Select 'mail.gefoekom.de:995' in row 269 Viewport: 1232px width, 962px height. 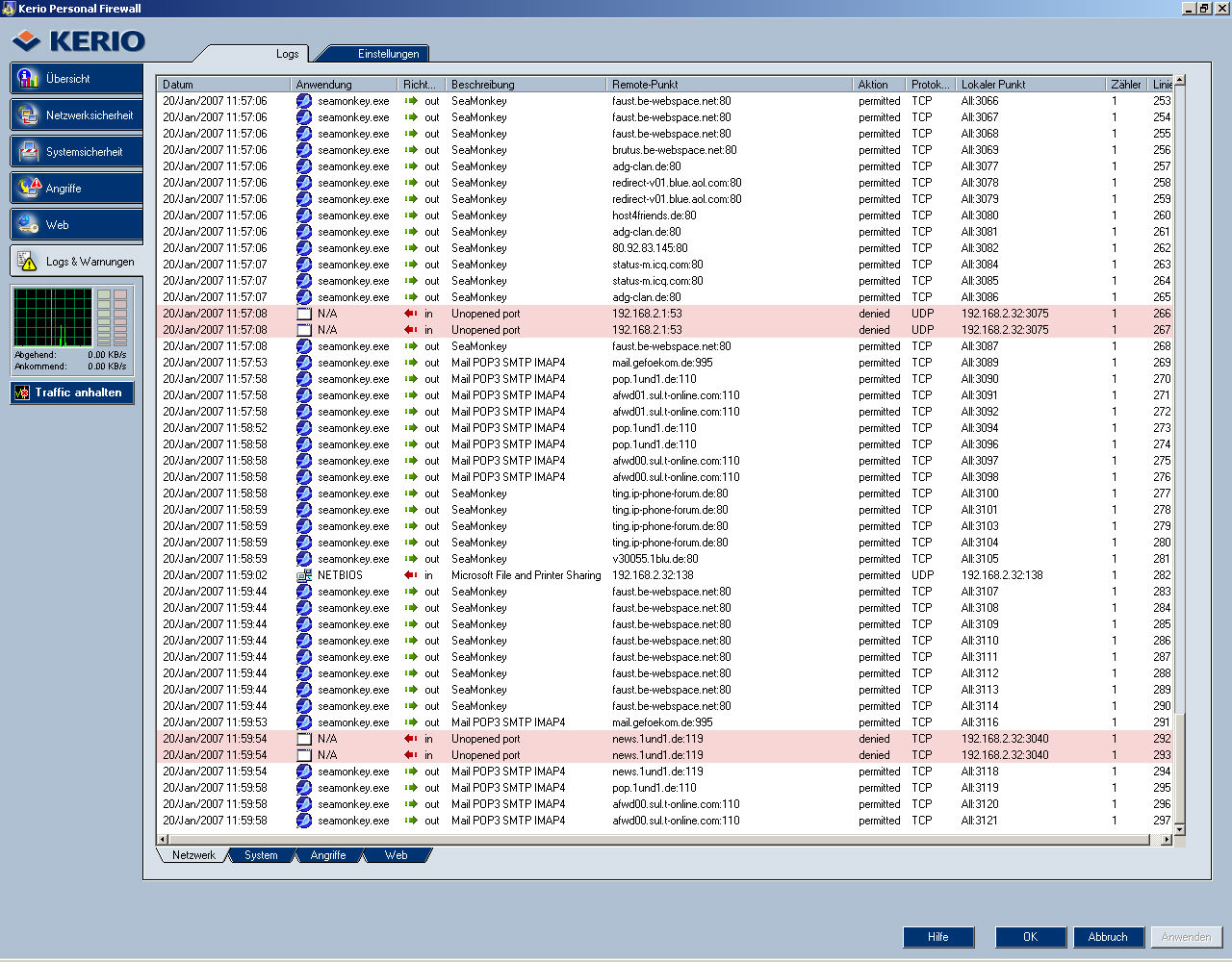(662, 363)
